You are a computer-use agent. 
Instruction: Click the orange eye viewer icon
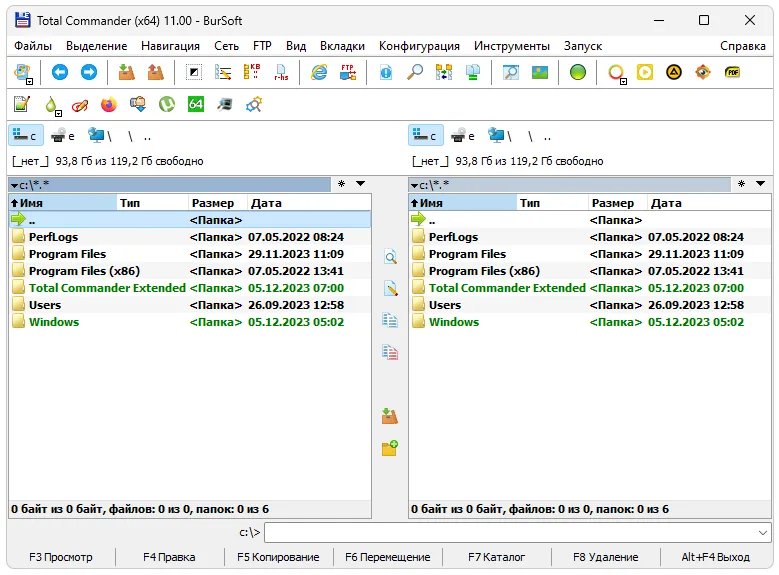[702, 73]
